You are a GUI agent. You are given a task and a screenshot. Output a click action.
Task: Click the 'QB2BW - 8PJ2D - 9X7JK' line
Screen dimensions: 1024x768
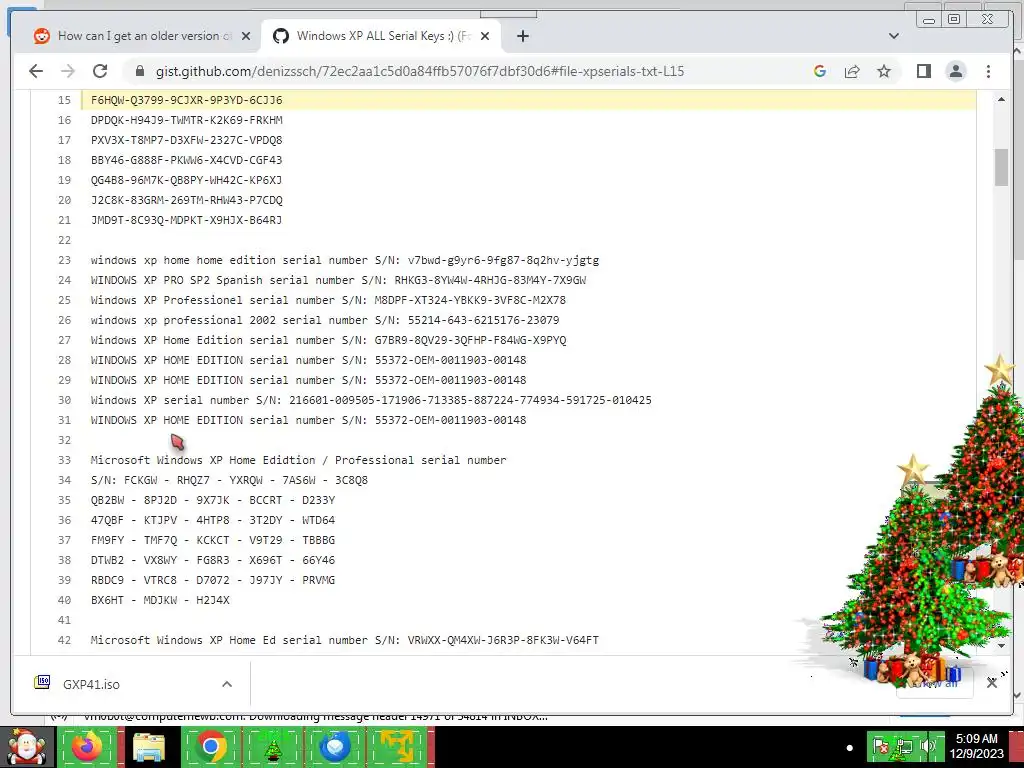213,500
